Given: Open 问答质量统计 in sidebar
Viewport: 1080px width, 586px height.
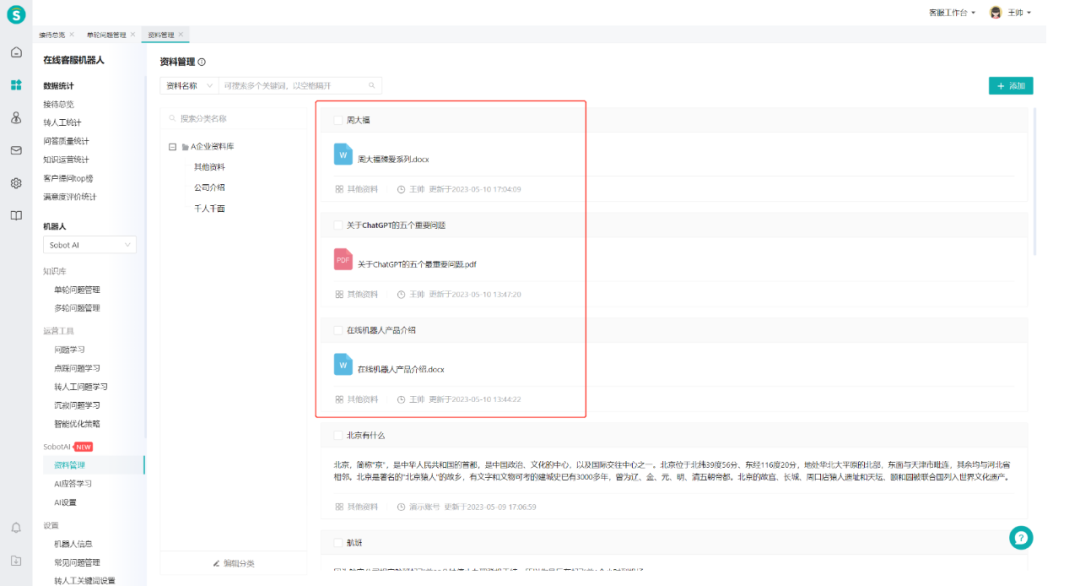Looking at the screenshot, I should tap(66, 141).
